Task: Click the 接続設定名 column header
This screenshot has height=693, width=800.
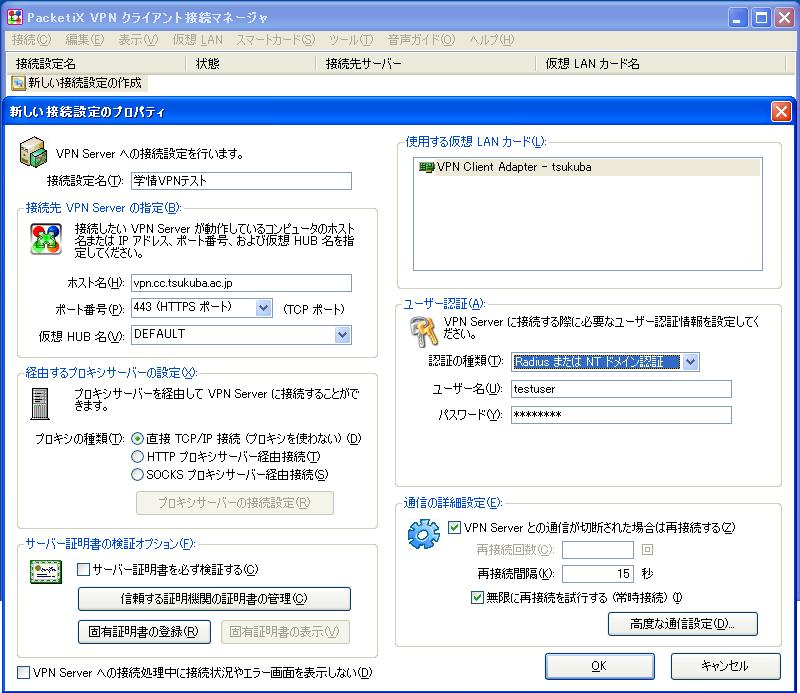Action: coord(97,64)
